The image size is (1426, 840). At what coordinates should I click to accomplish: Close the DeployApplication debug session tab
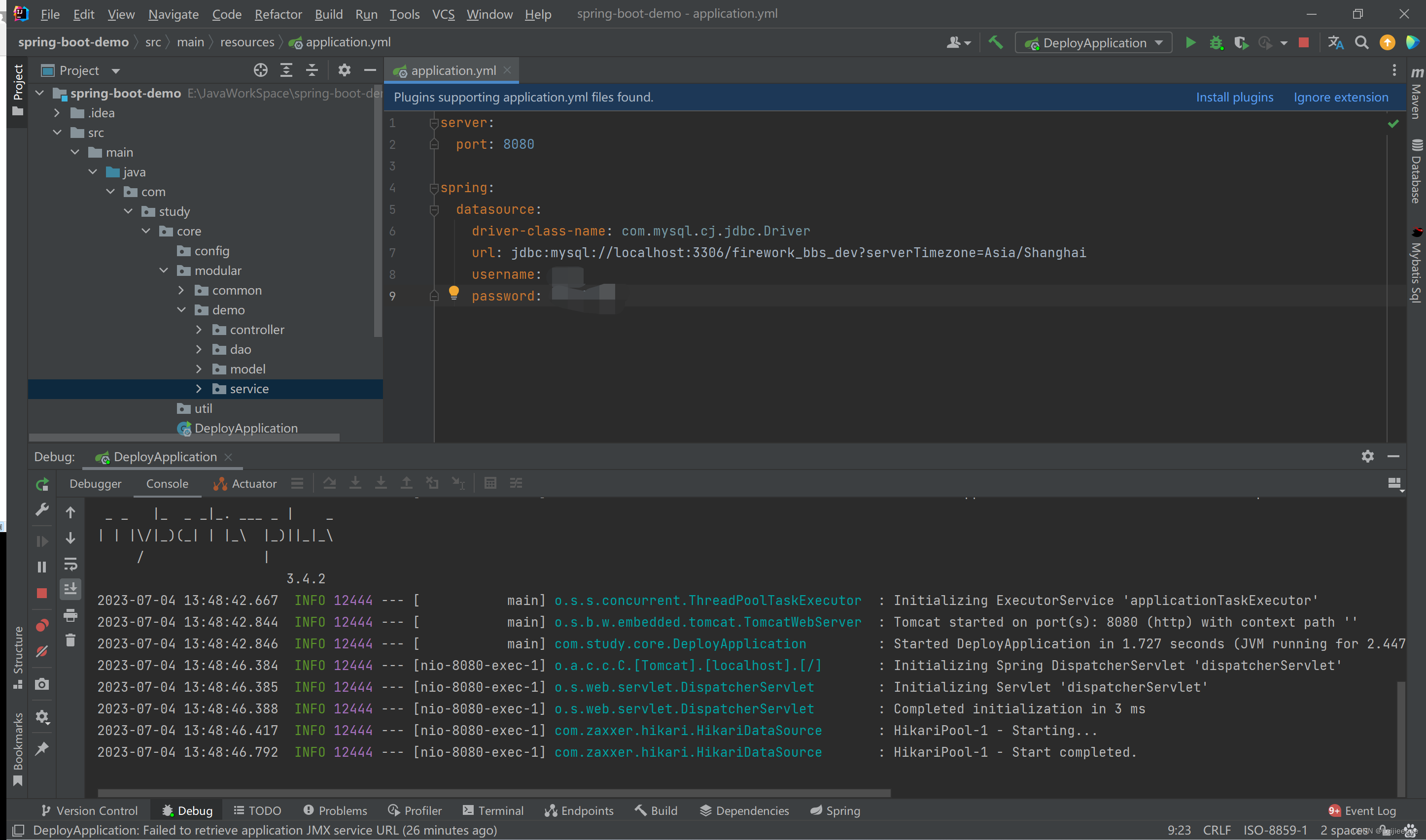[x=228, y=457]
